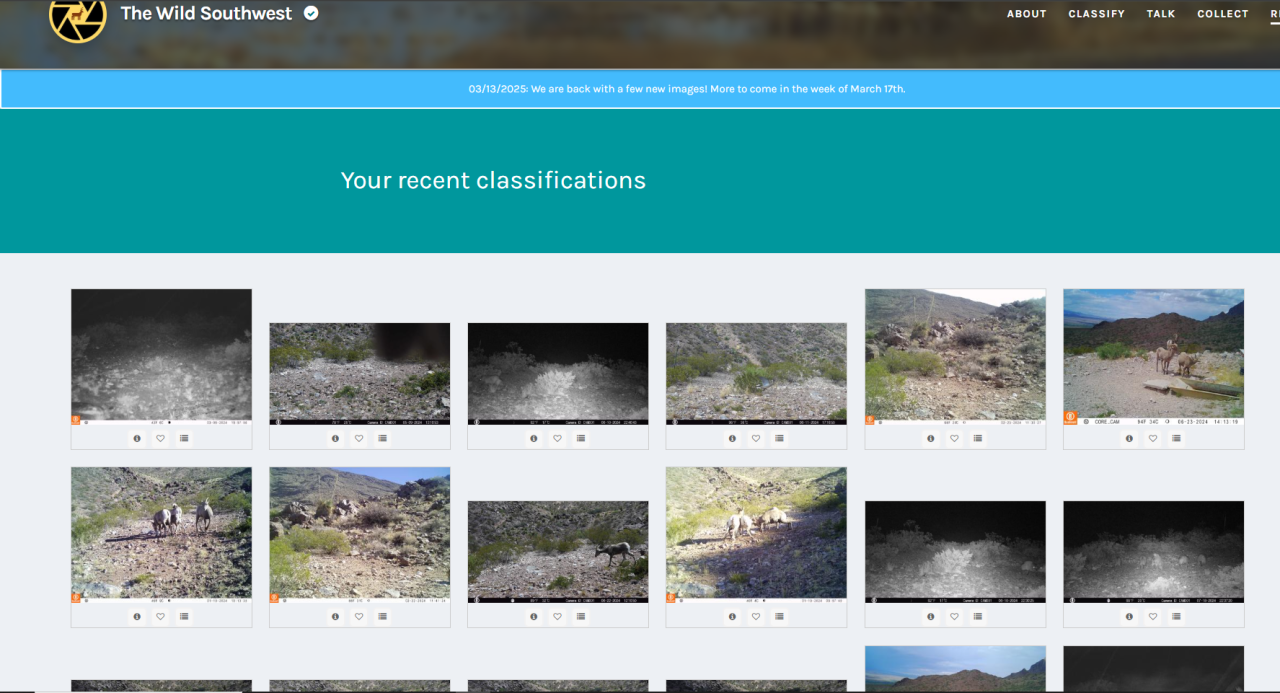
Task: Open The Wild Southwest project home link
Action: [206, 13]
